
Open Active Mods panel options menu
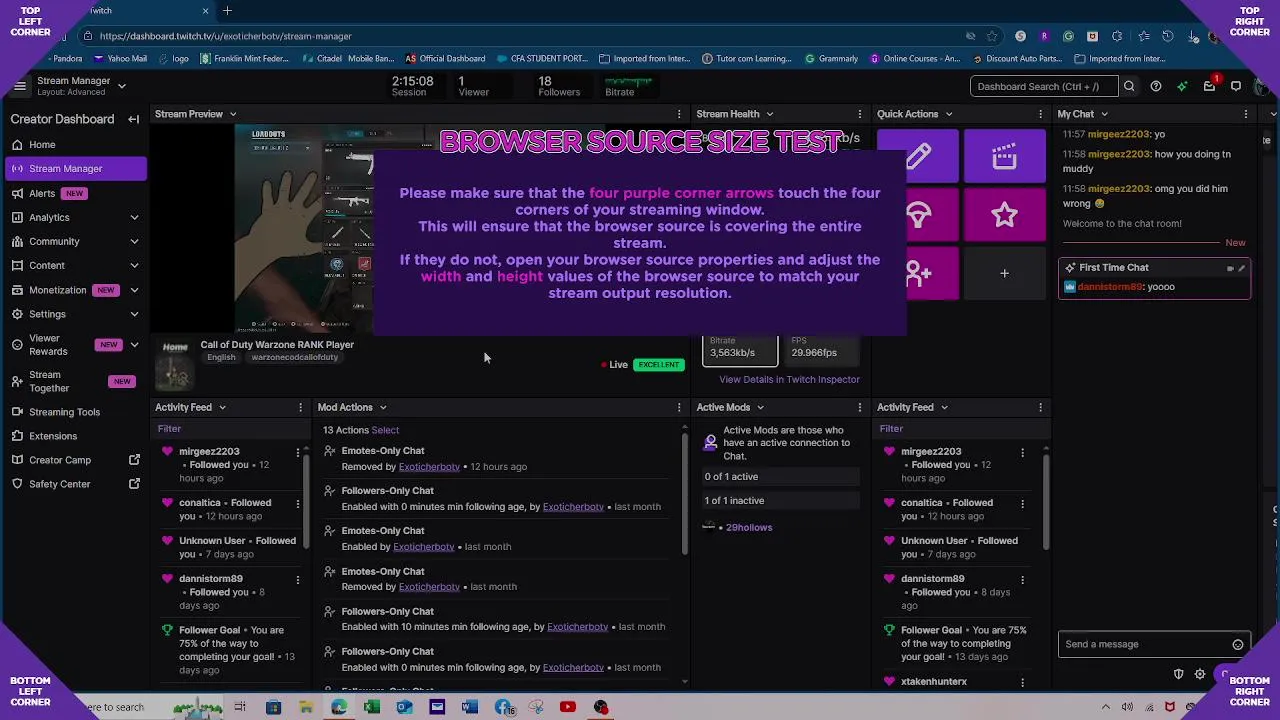pos(859,407)
